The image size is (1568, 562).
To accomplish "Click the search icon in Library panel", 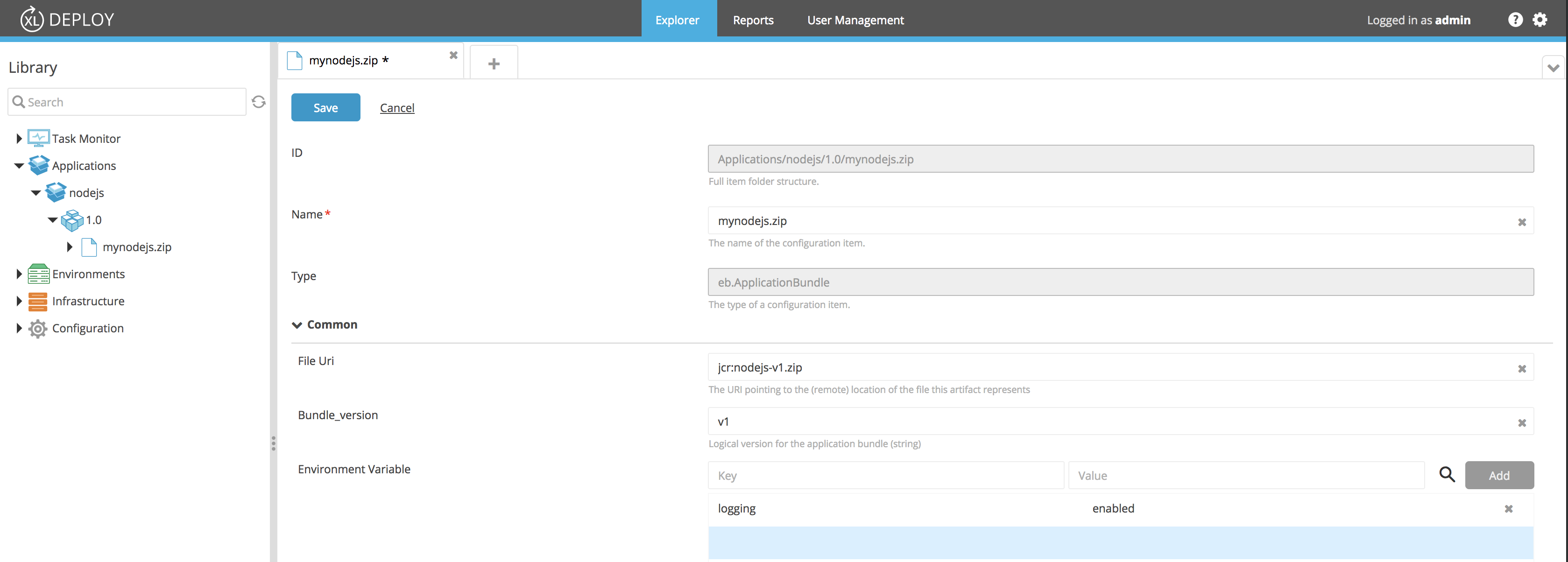I will coord(19,101).
